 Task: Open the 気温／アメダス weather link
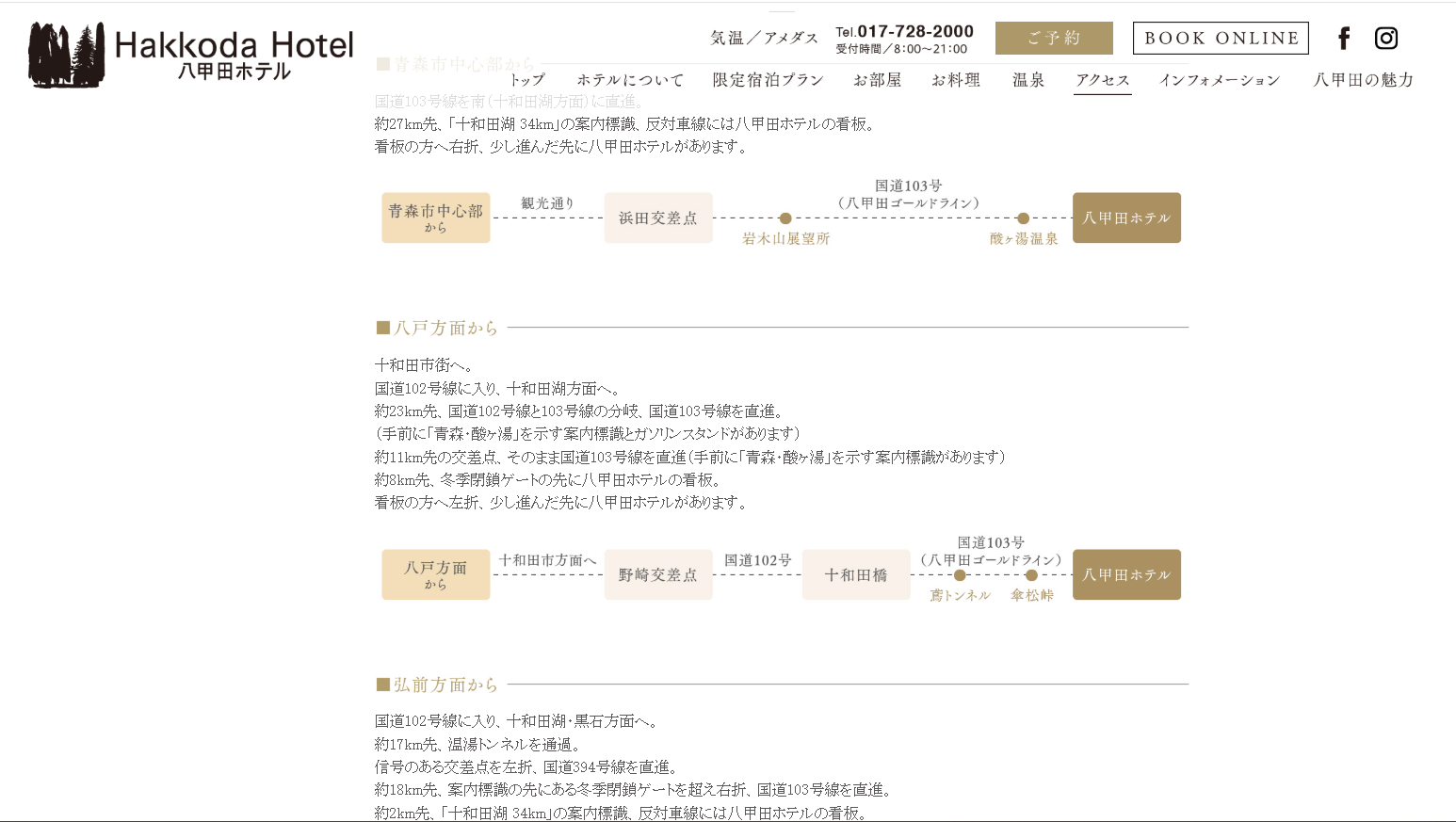[x=764, y=39]
